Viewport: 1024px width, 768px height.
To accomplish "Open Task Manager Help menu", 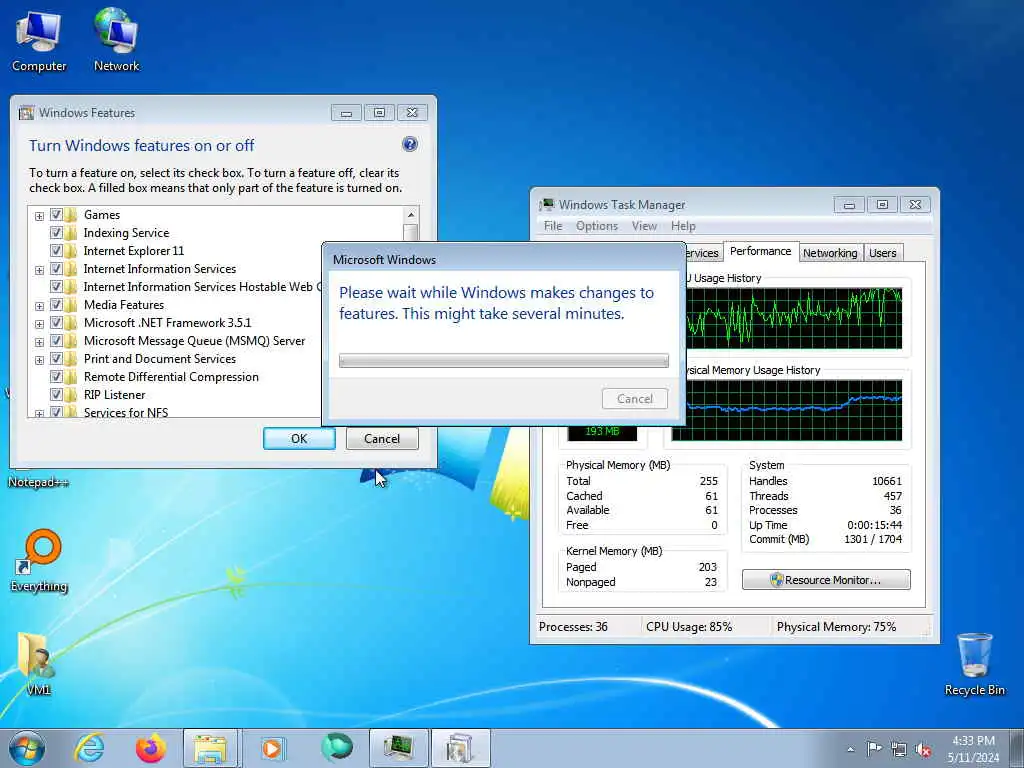I will pyautogui.click(x=683, y=226).
